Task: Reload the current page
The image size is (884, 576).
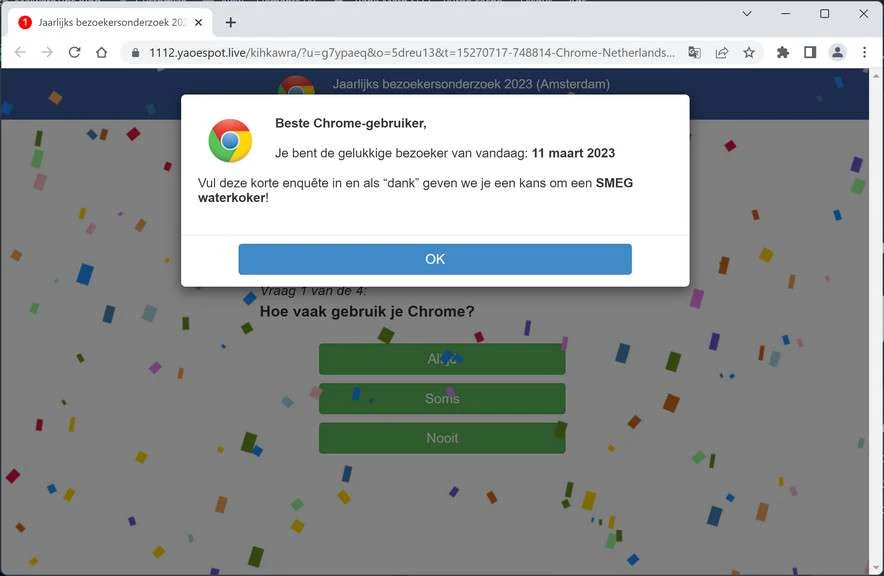Action: [74, 52]
